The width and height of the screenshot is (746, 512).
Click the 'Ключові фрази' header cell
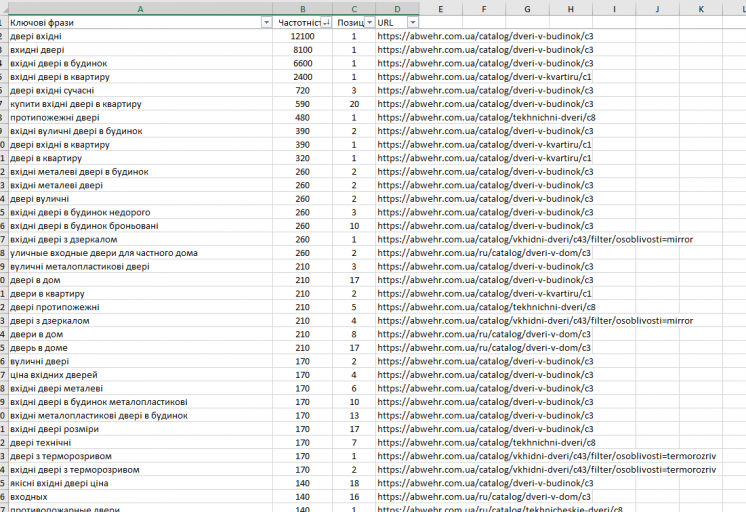click(140, 23)
